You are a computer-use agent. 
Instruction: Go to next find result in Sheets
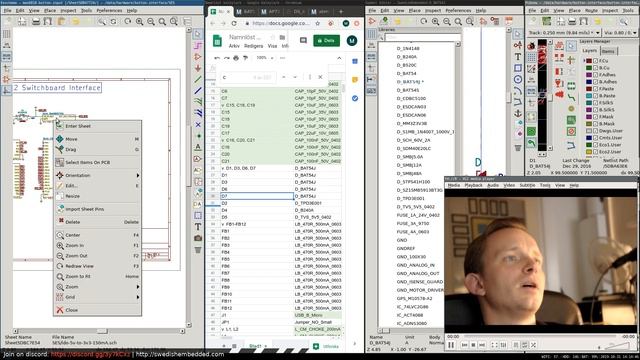click(x=295, y=77)
